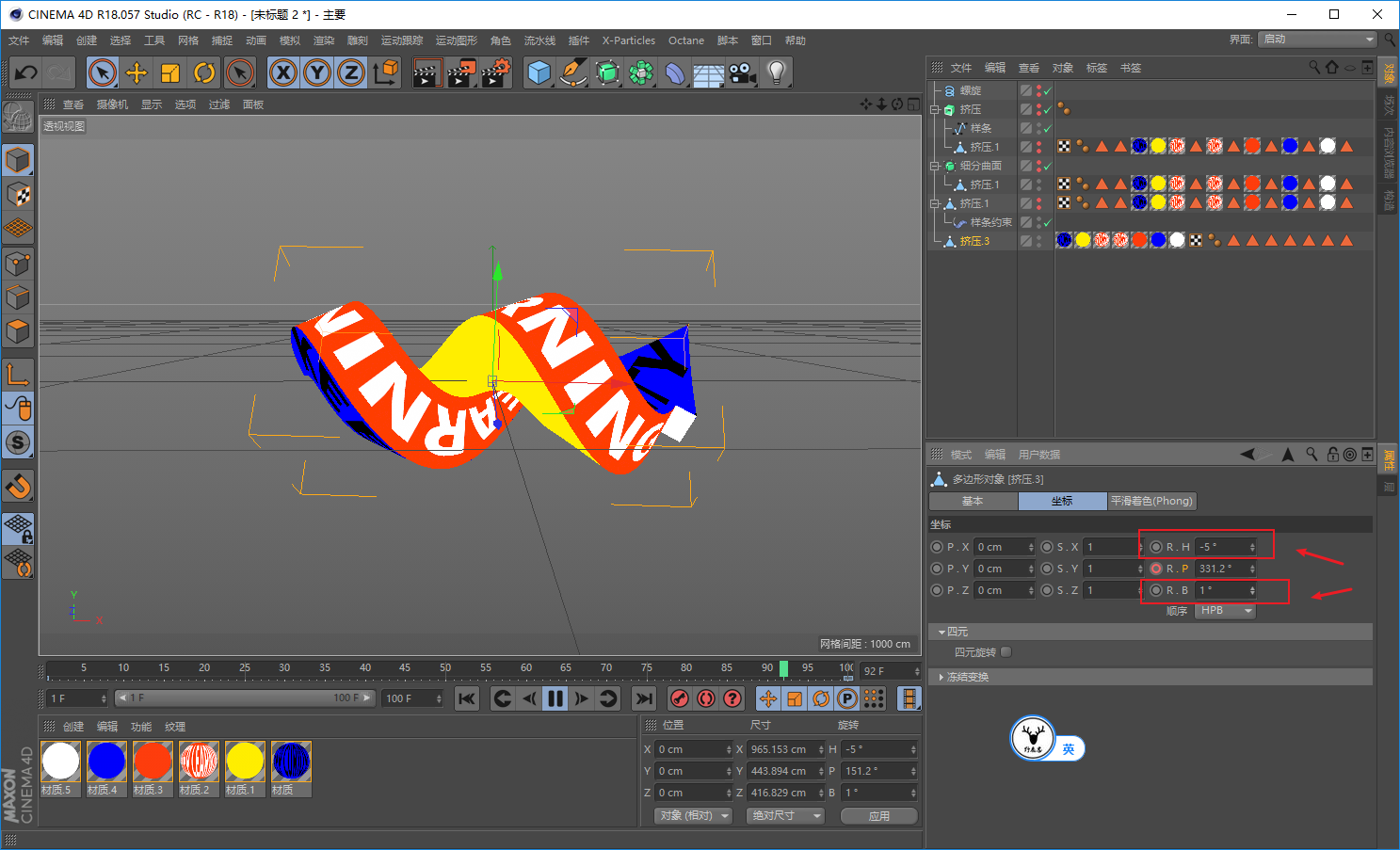The width and height of the screenshot is (1400, 850).
Task: Toggle visibility dots for 螺旋 object
Action: pos(1038,90)
